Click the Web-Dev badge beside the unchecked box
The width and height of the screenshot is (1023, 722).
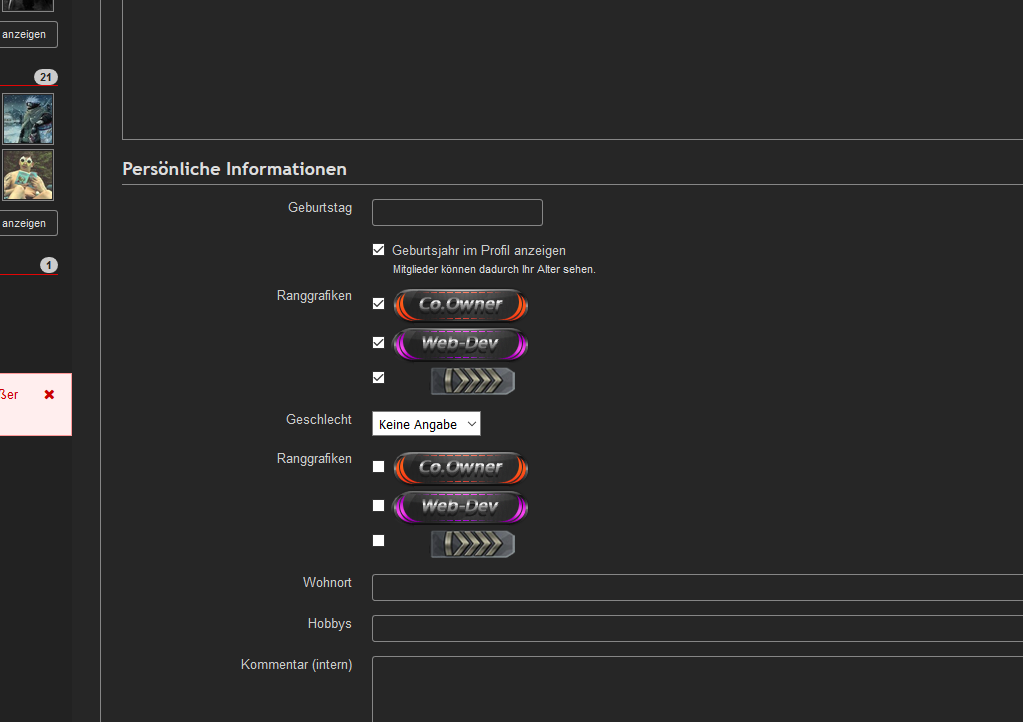460,506
